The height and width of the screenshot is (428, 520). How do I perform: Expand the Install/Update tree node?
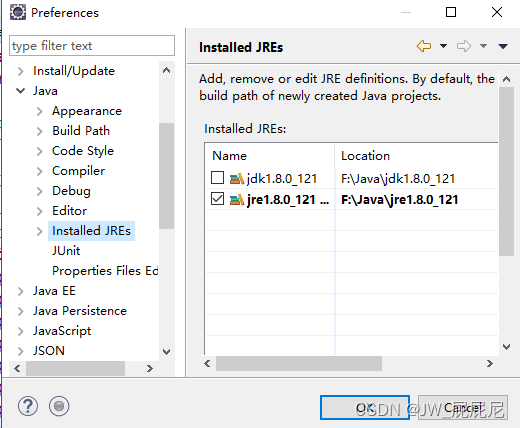point(21,71)
